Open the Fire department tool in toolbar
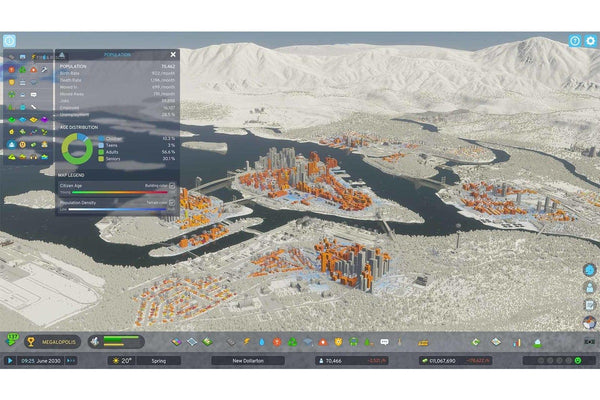 tap(323, 342)
